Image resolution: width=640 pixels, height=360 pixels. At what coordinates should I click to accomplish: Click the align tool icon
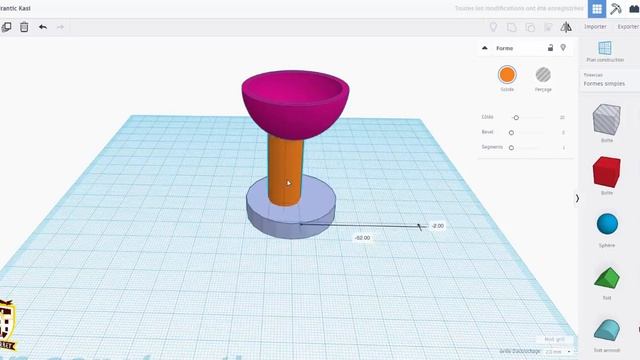point(548,27)
